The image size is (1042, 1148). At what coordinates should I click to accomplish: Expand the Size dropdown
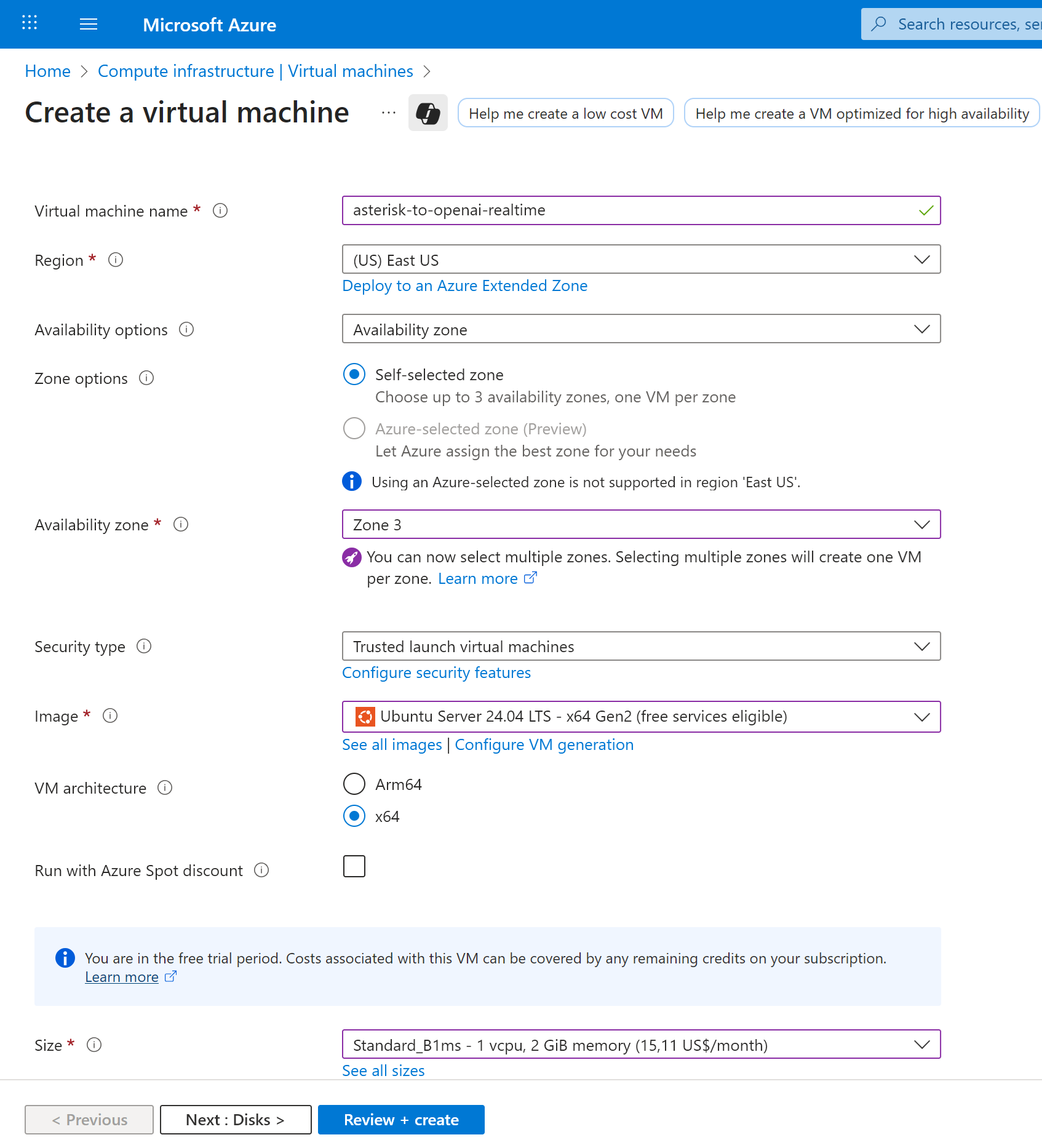click(x=641, y=1045)
